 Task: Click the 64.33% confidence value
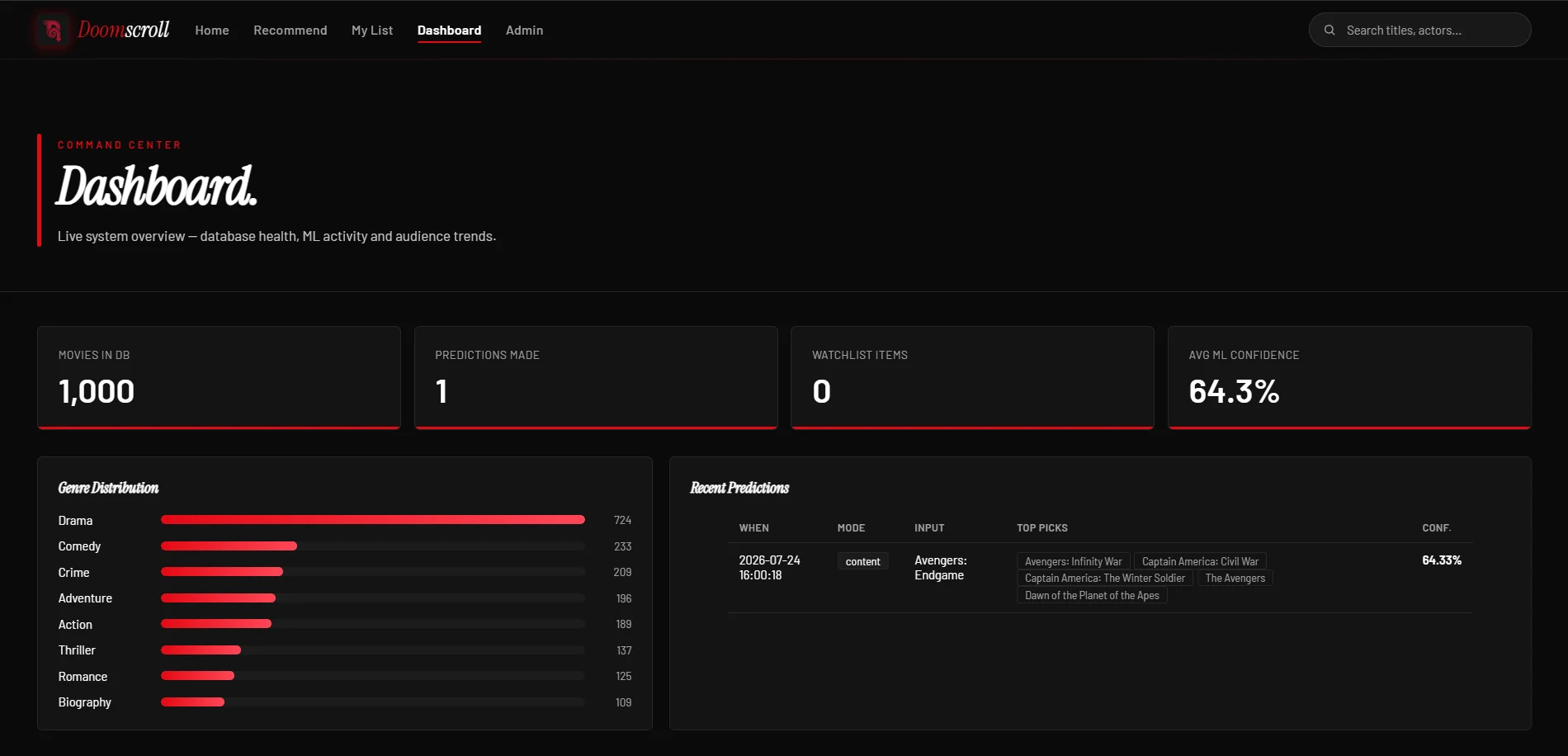[1442, 560]
